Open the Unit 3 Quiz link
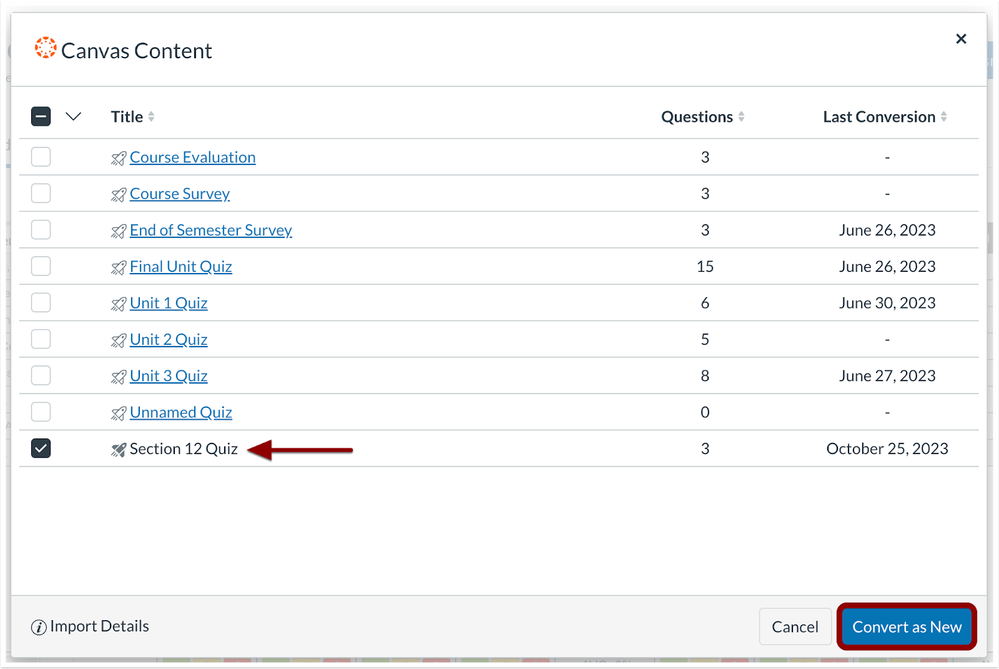Image resolution: width=999 pixels, height=669 pixels. point(168,376)
